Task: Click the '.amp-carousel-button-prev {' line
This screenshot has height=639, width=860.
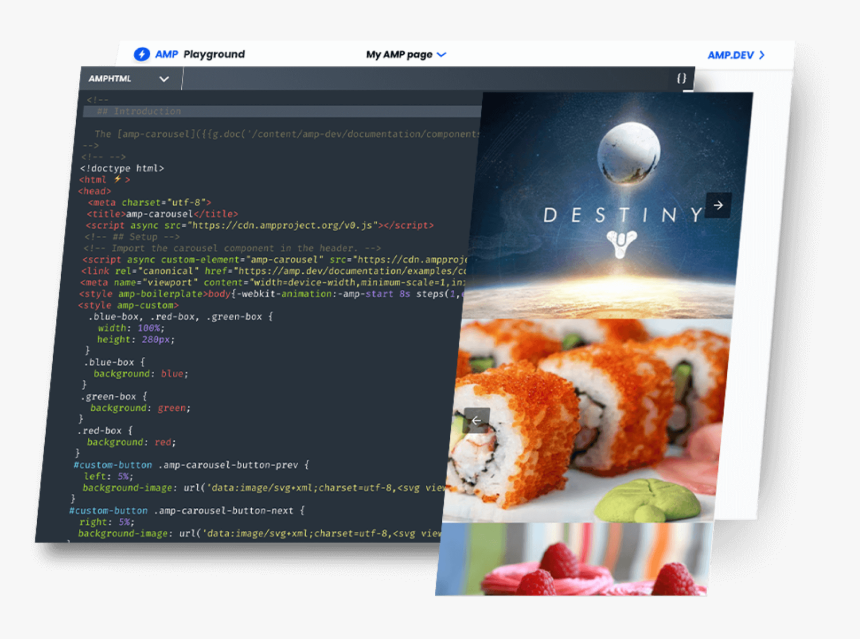Action: (x=191, y=465)
